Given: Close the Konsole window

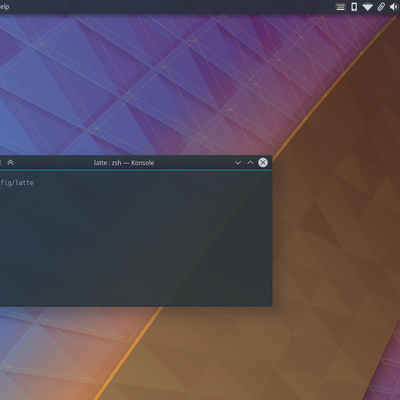Looking at the screenshot, I should click(x=263, y=162).
